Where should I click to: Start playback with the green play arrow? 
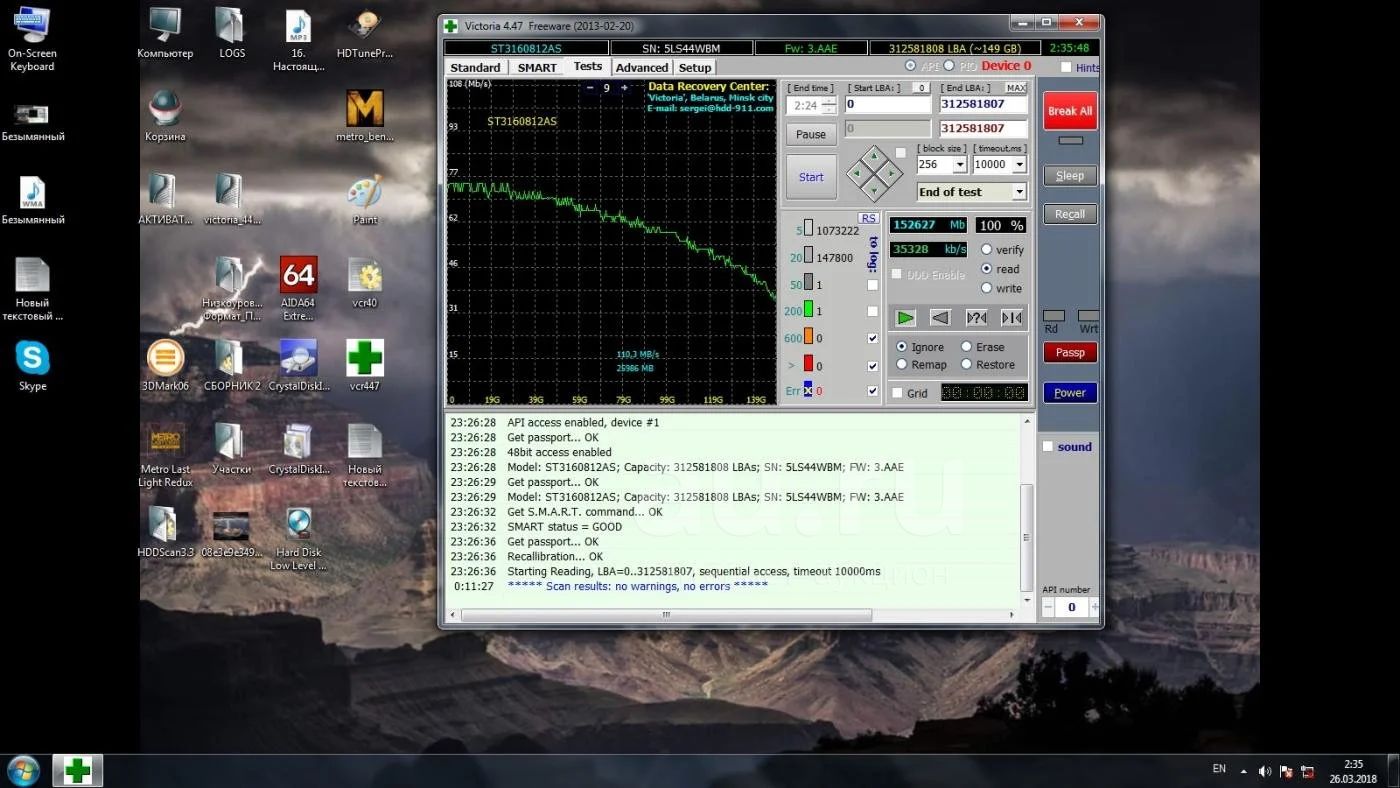tap(905, 318)
